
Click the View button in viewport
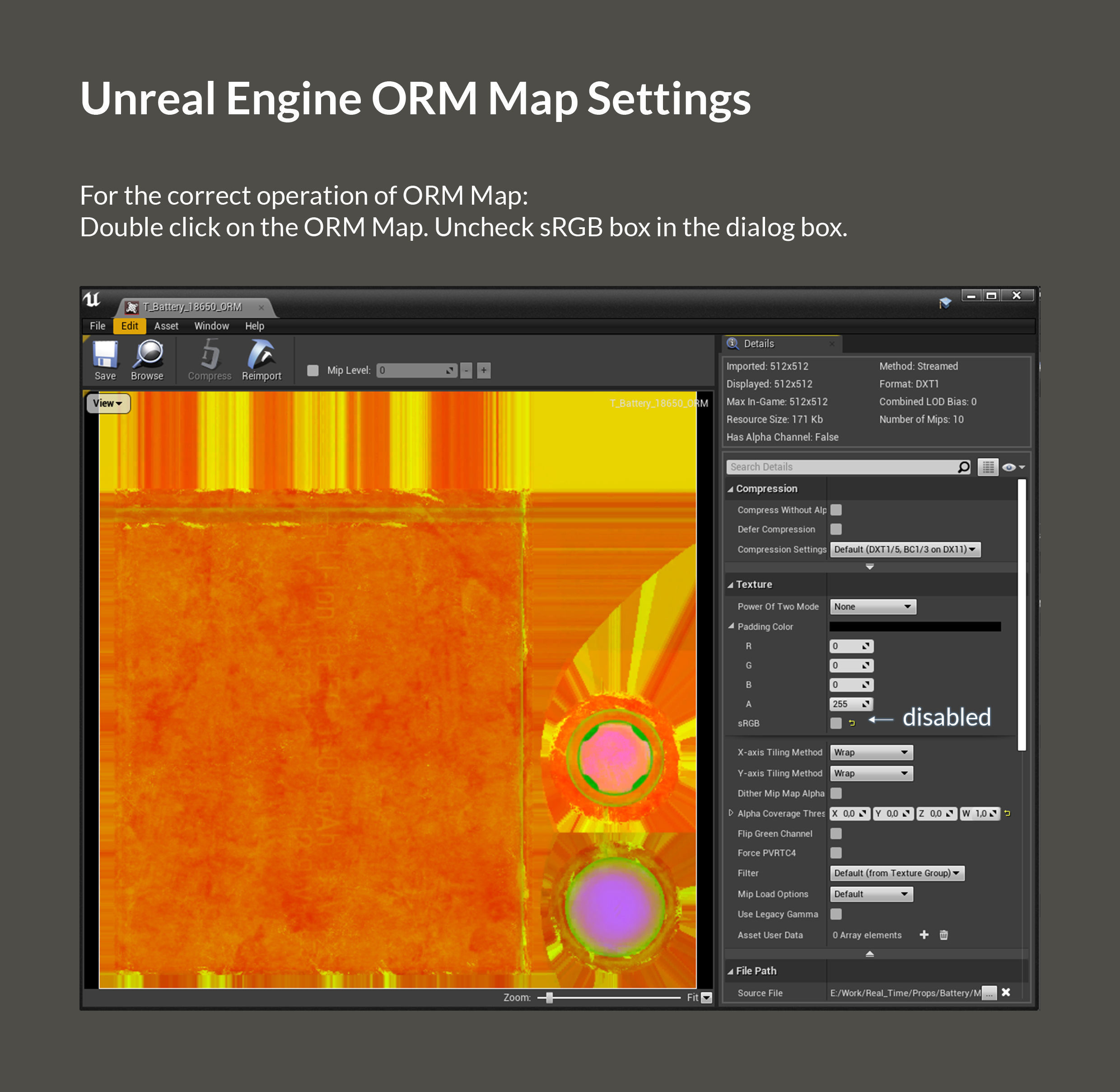(108, 403)
